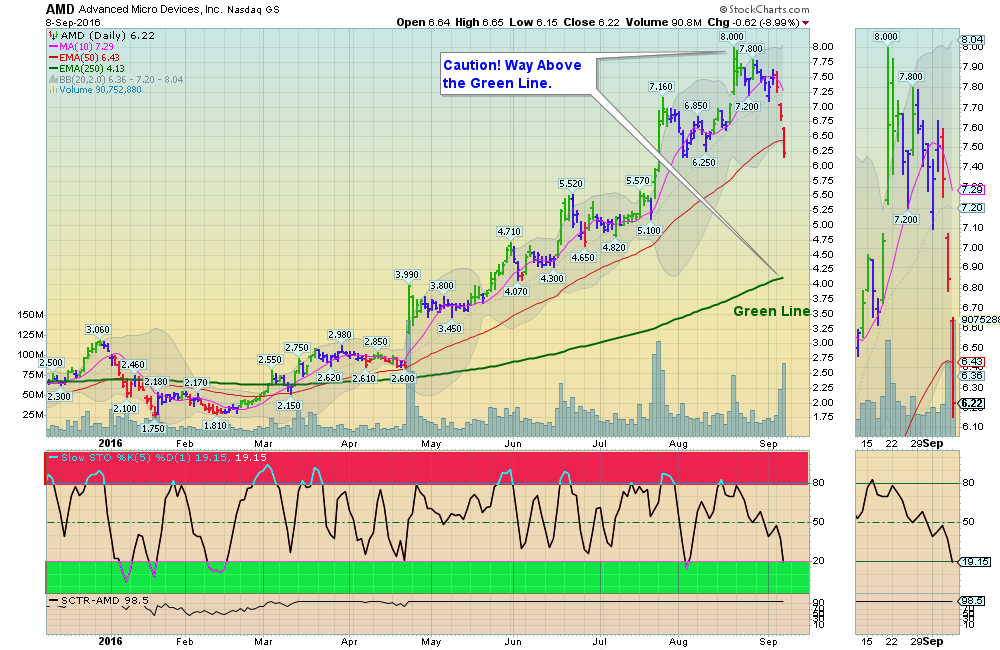Click the 2.750 price label
This screenshot has width=1000, height=650.
point(297,348)
